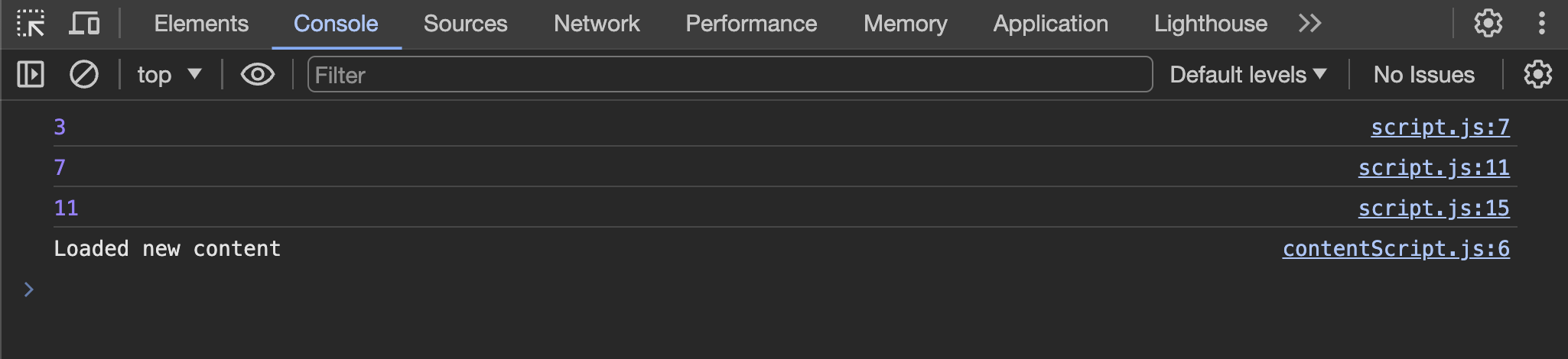Clear console with the circle-slash icon
The image size is (1568, 359).
click(x=84, y=75)
